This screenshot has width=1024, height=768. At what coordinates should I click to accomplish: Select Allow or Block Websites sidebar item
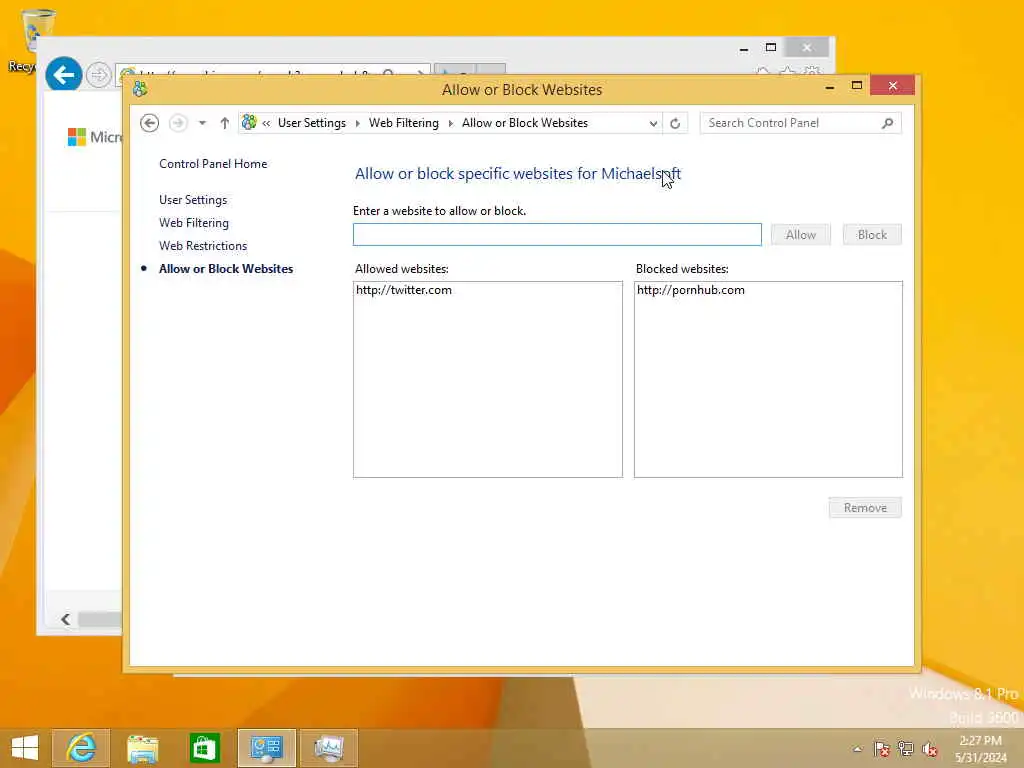coord(226,268)
